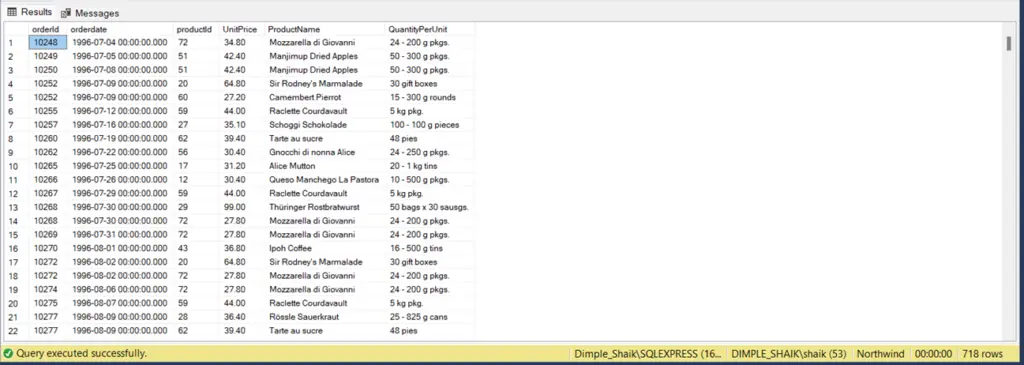This screenshot has width=1024, height=365.
Task: Click the Results tab grid icon
Action: tap(12, 12)
